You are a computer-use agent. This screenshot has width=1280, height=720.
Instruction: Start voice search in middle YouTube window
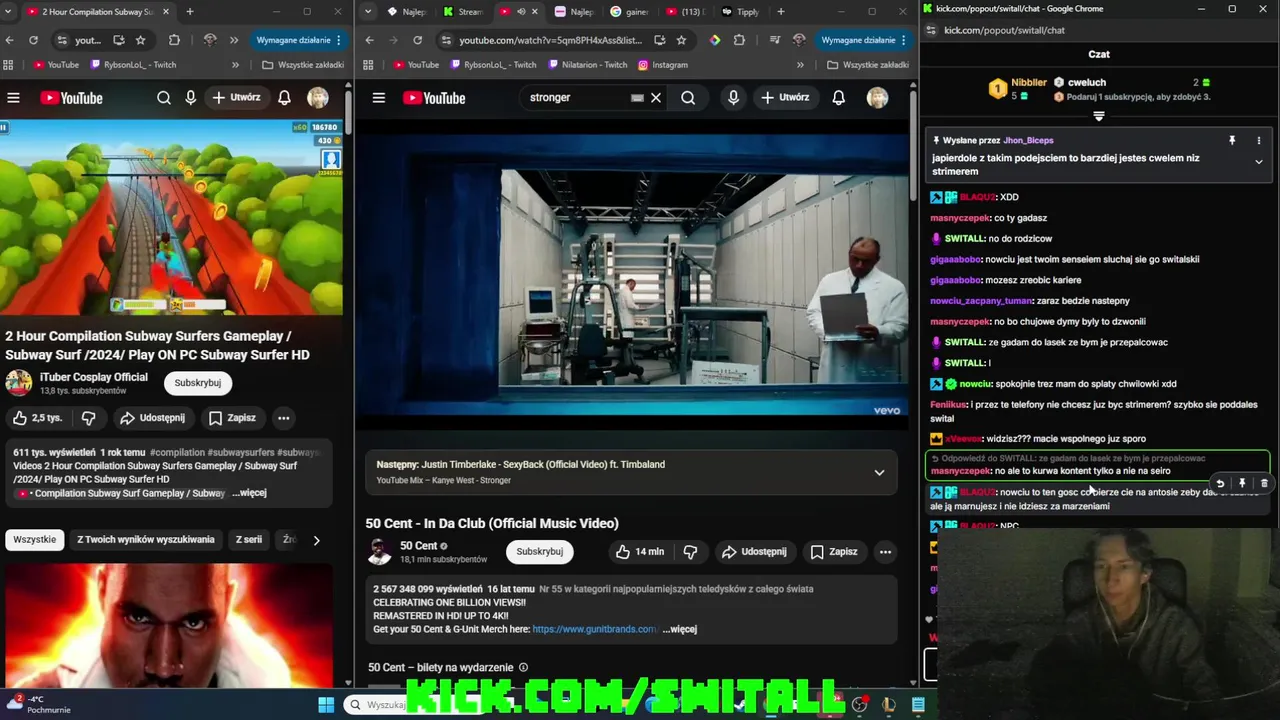[733, 98]
